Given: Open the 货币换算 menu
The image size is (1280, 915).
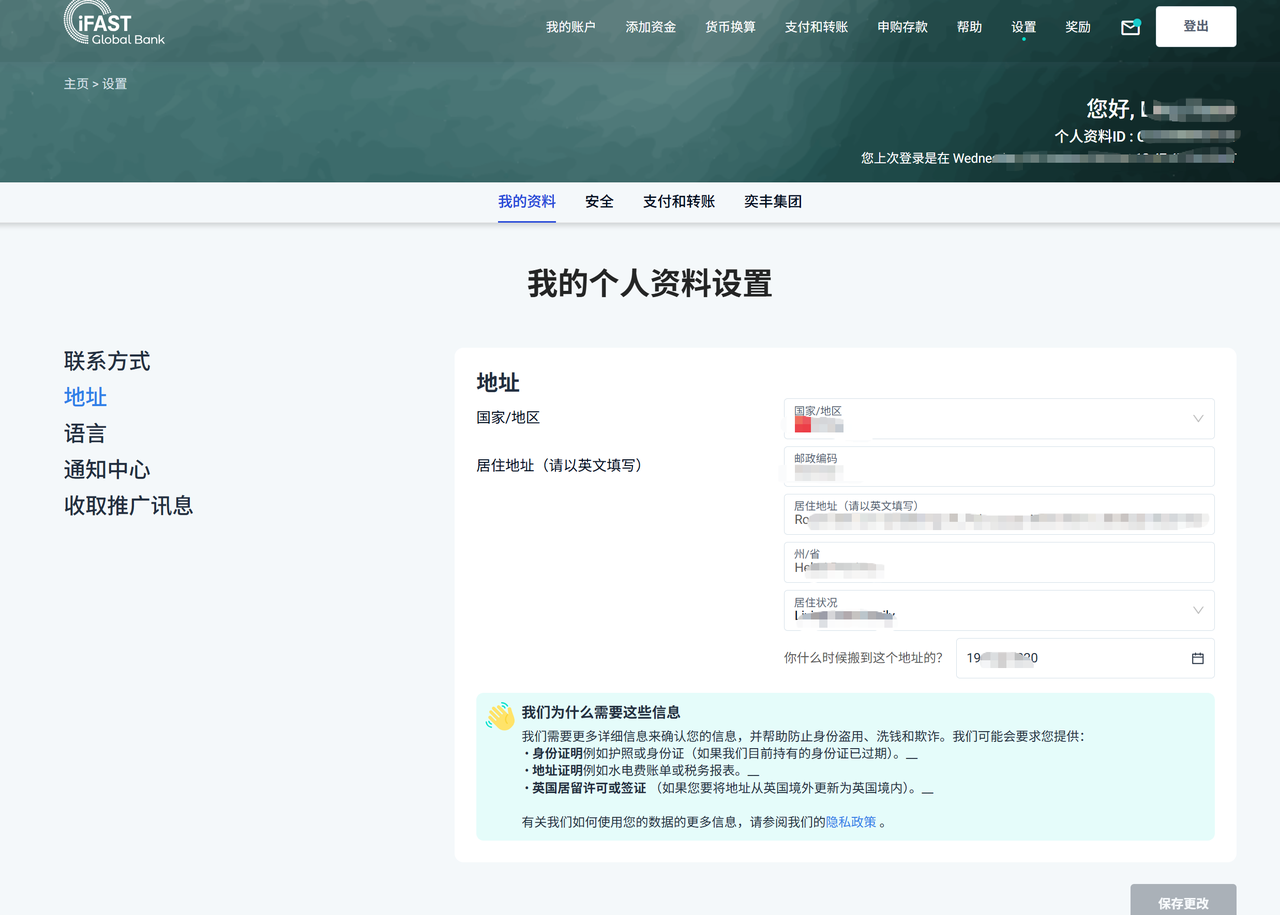Looking at the screenshot, I should coord(730,27).
